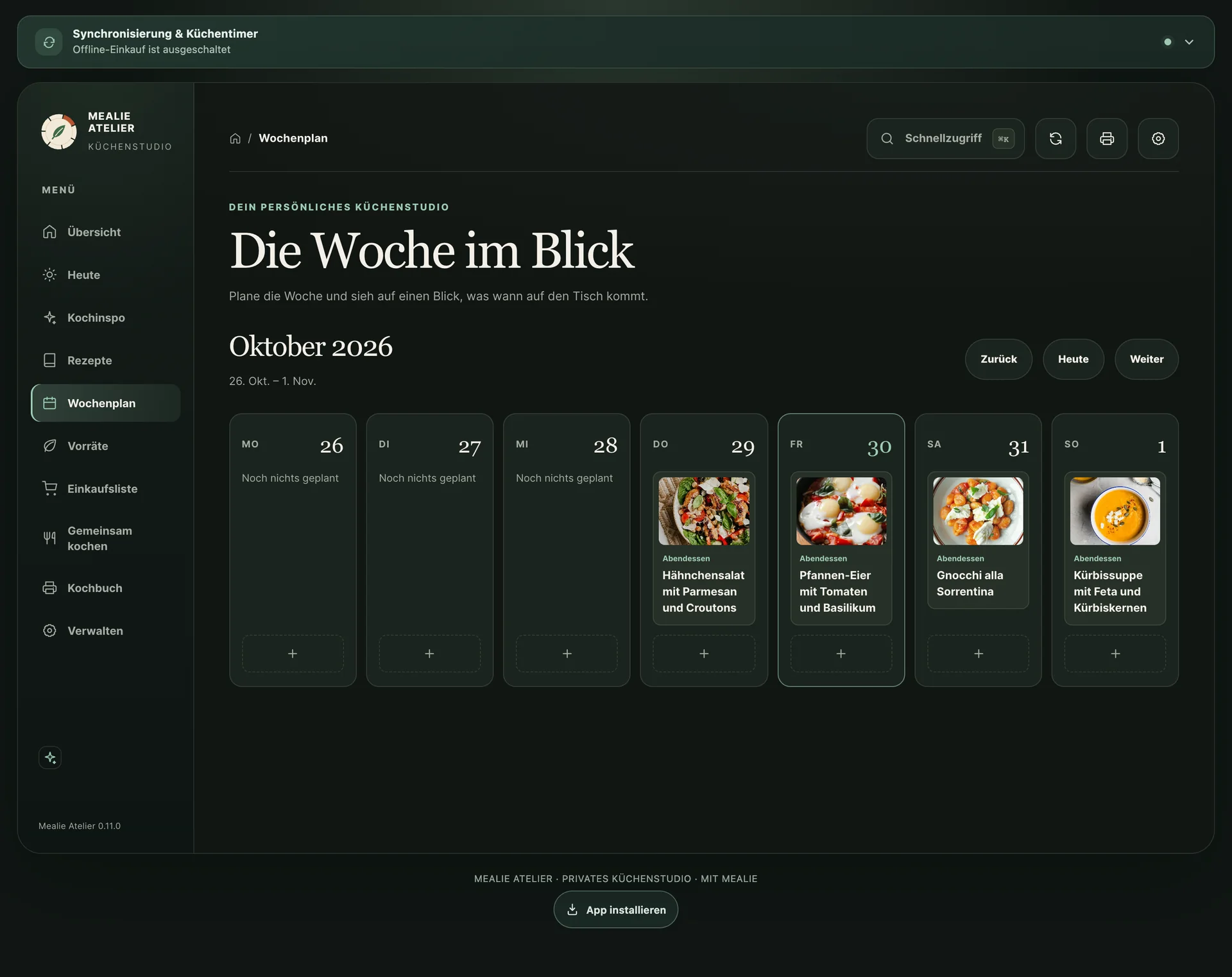The image size is (1232, 977).
Task: Click the 26. Okt. – 1. Nov. date range
Action: 273,381
